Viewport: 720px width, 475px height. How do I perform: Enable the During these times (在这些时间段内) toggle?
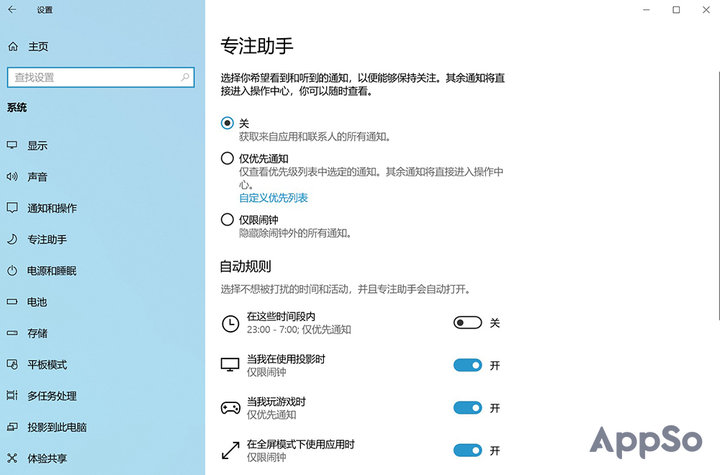467,323
